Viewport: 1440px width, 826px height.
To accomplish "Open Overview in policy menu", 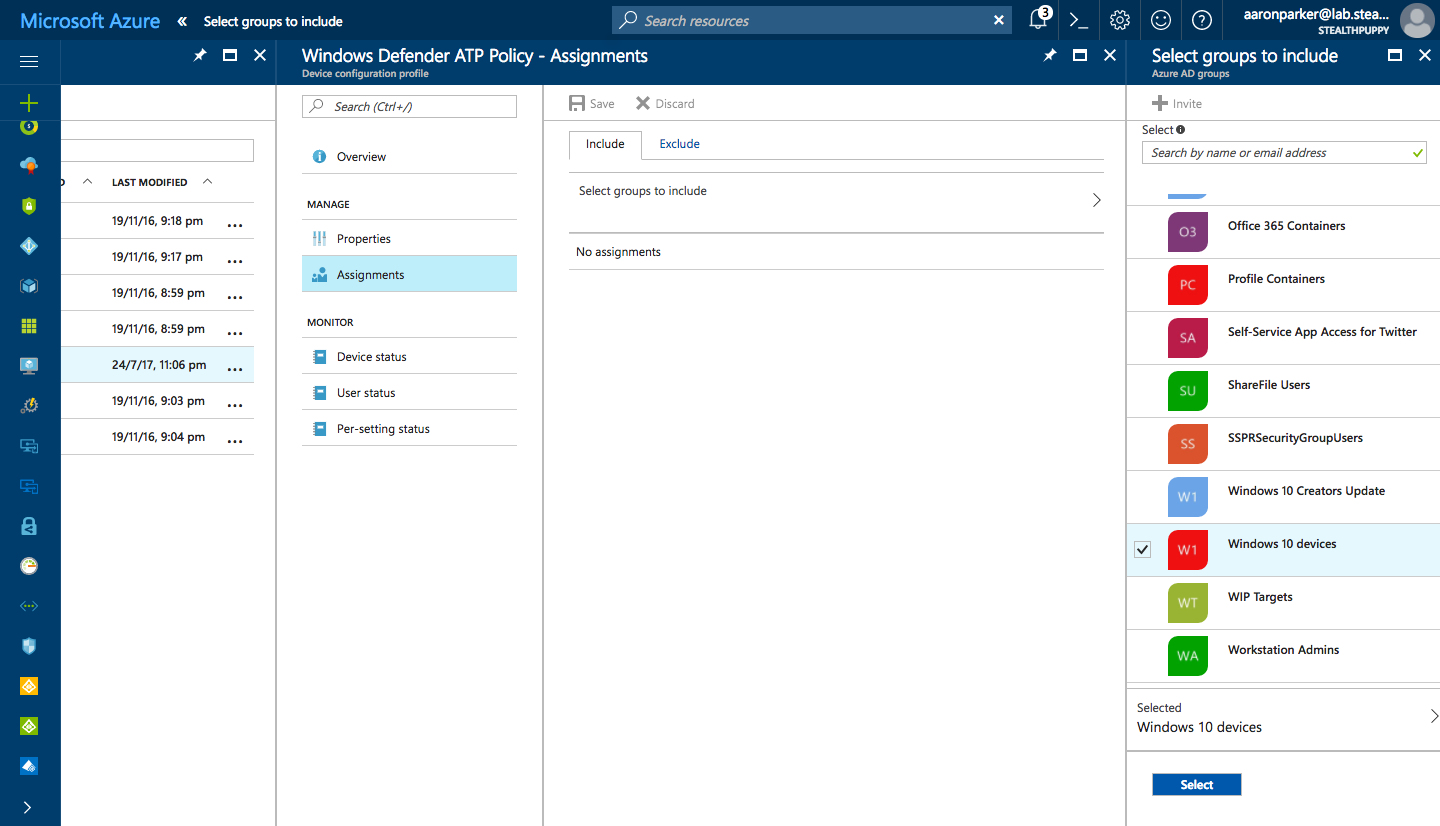I will click(x=409, y=157).
